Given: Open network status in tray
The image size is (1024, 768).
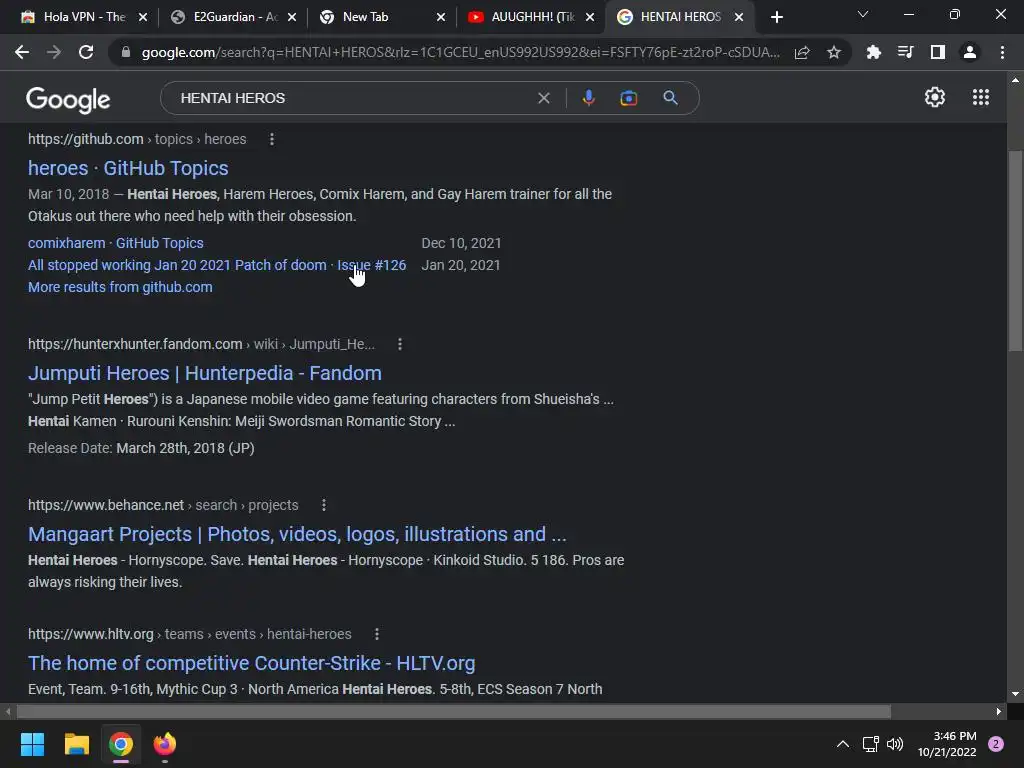Looking at the screenshot, I should click(x=871, y=744).
